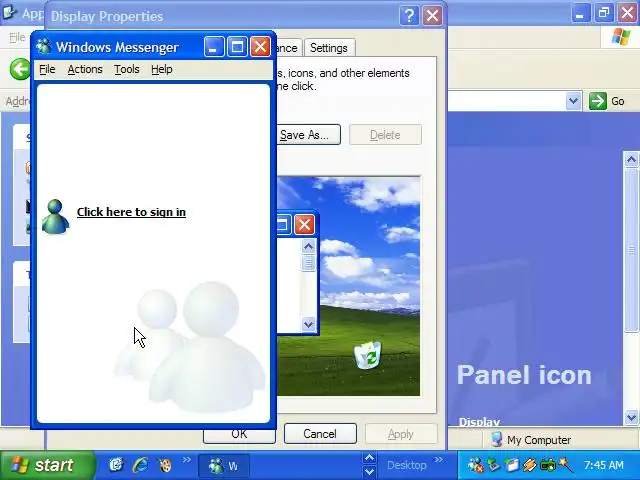Click the green Go arrow icon beside address bar
Viewport: 640px width, 480px height.
tap(598, 101)
